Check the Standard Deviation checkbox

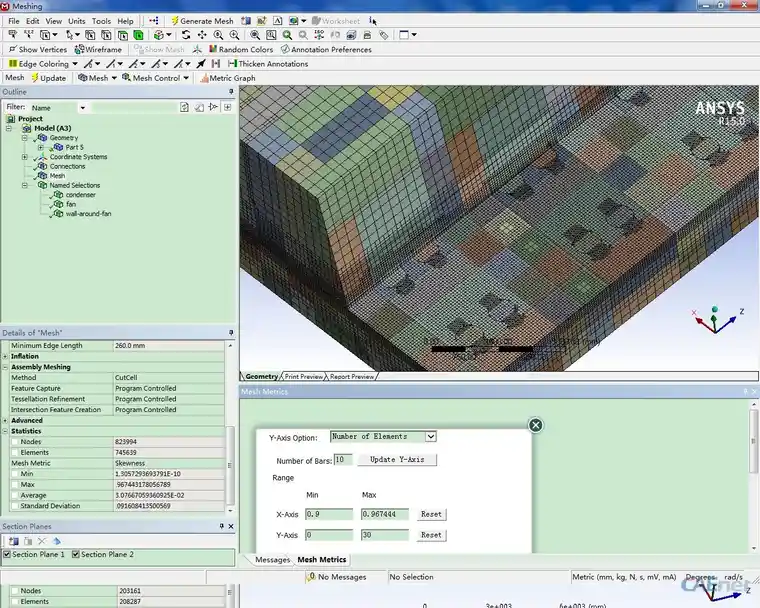coord(15,506)
